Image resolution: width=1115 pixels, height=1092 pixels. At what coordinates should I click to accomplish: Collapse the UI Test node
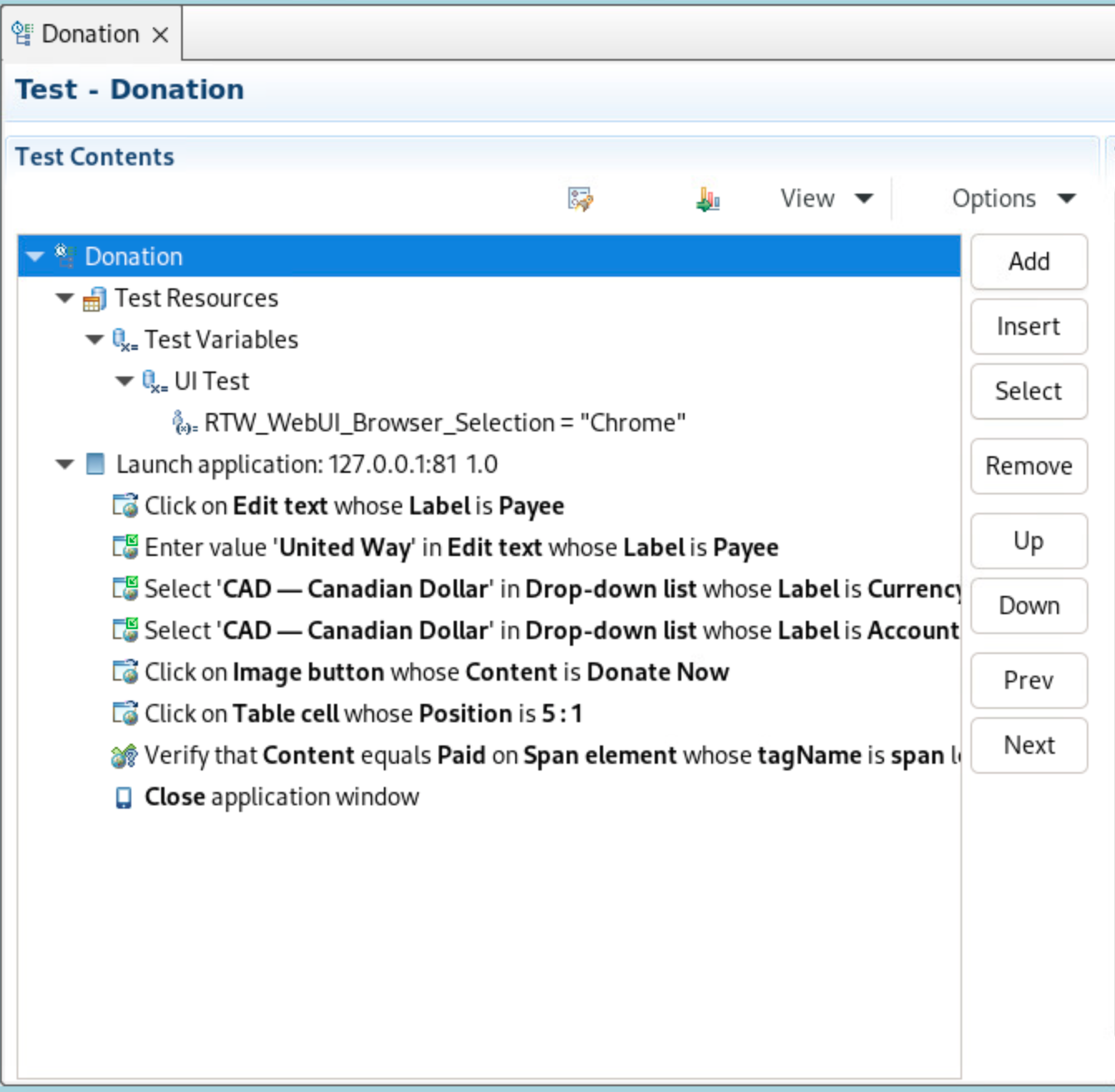click(125, 381)
